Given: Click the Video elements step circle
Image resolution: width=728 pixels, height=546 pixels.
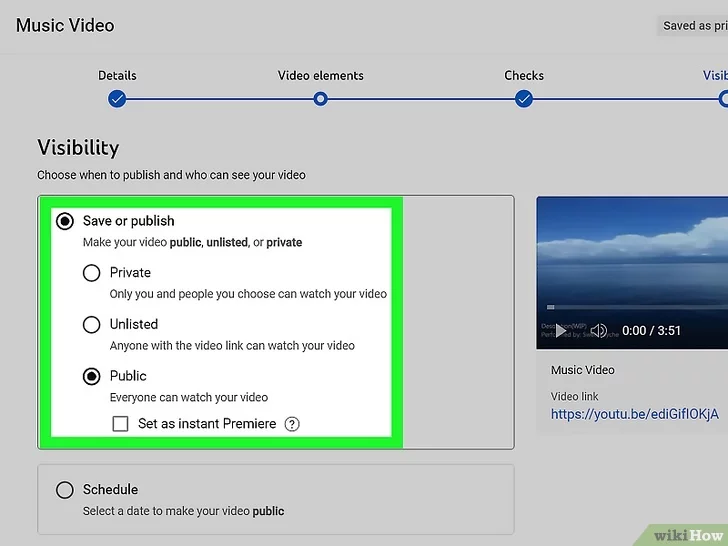Looking at the screenshot, I should click(320, 99).
